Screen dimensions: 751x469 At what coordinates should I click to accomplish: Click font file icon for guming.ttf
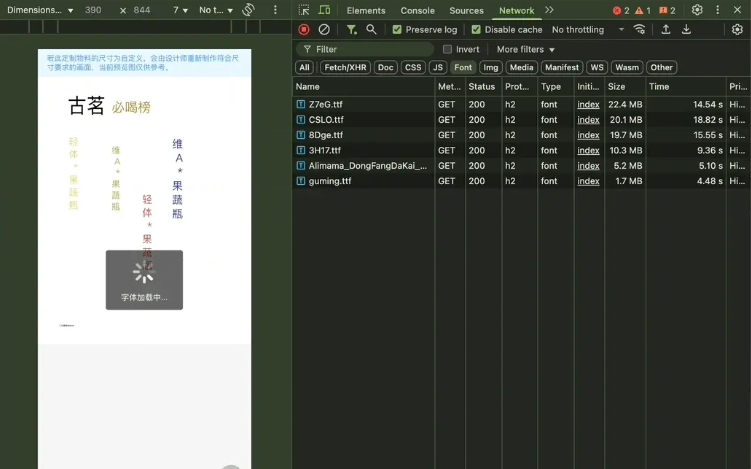click(301, 181)
